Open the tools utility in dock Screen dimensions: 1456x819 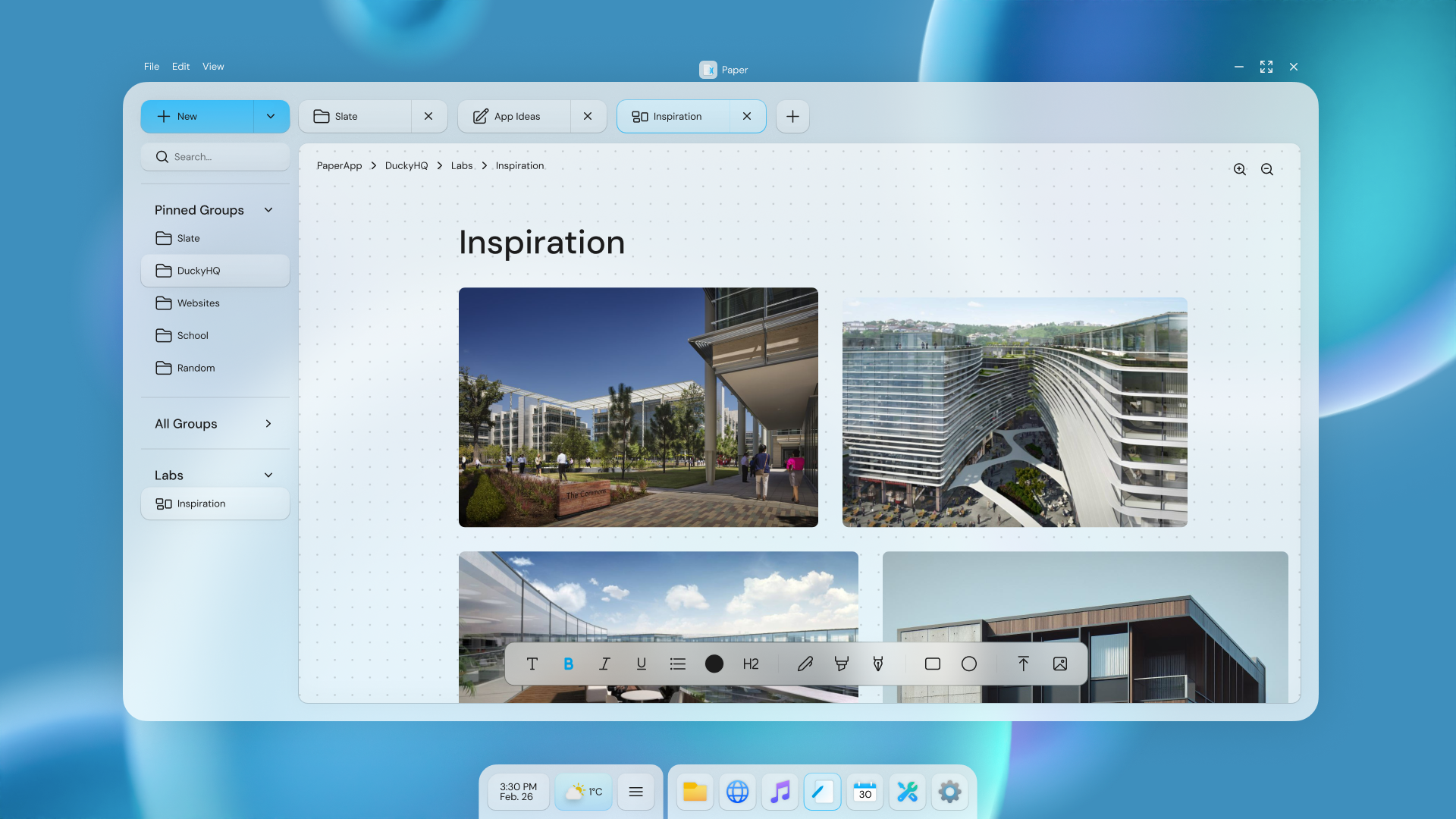coord(908,792)
